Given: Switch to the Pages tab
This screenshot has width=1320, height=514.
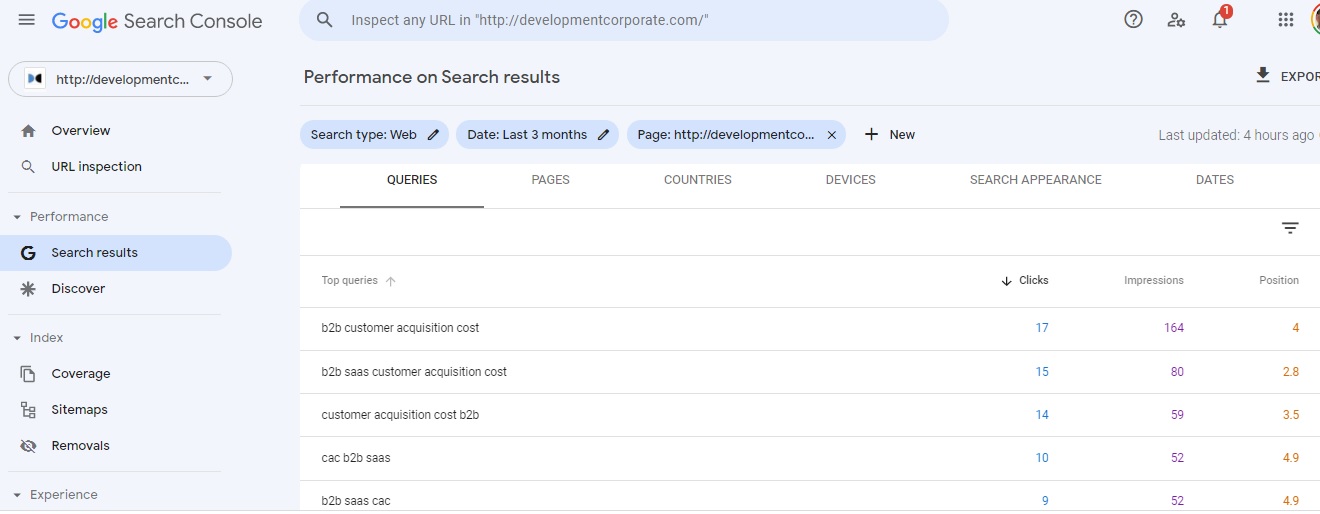Looking at the screenshot, I should 550,180.
